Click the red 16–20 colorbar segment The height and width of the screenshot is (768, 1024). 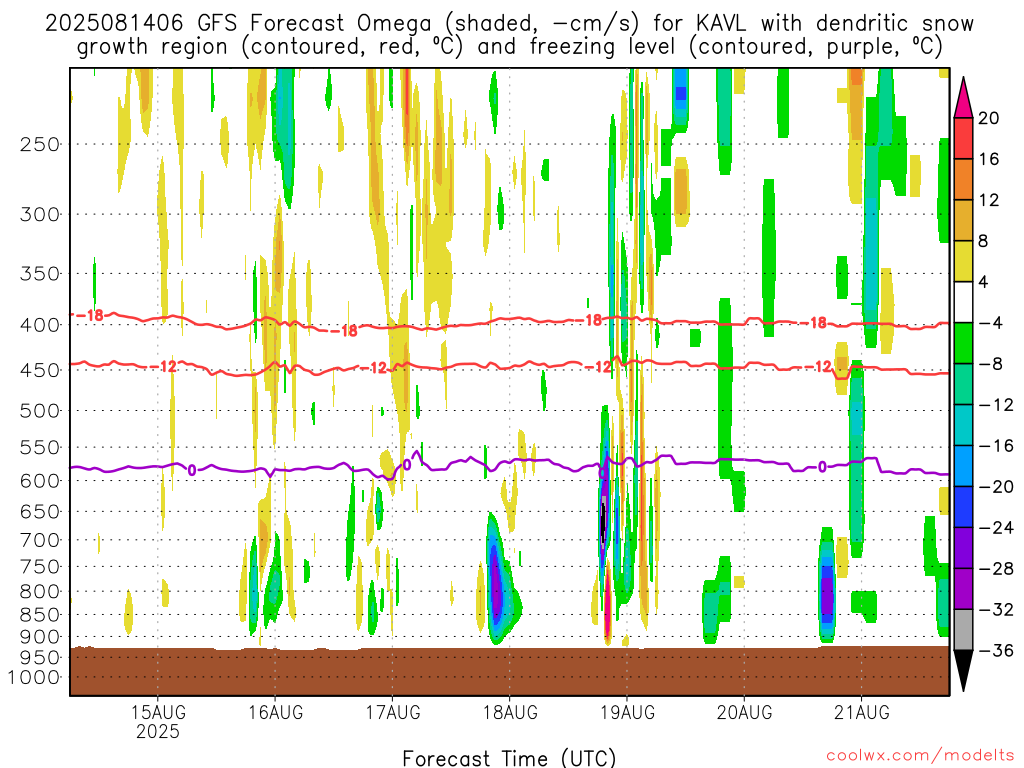point(963,138)
